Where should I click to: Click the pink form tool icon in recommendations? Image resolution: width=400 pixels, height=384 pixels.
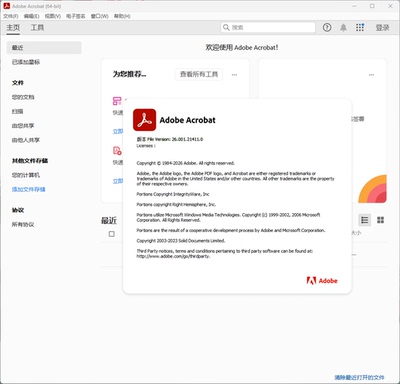pyautogui.click(x=117, y=101)
